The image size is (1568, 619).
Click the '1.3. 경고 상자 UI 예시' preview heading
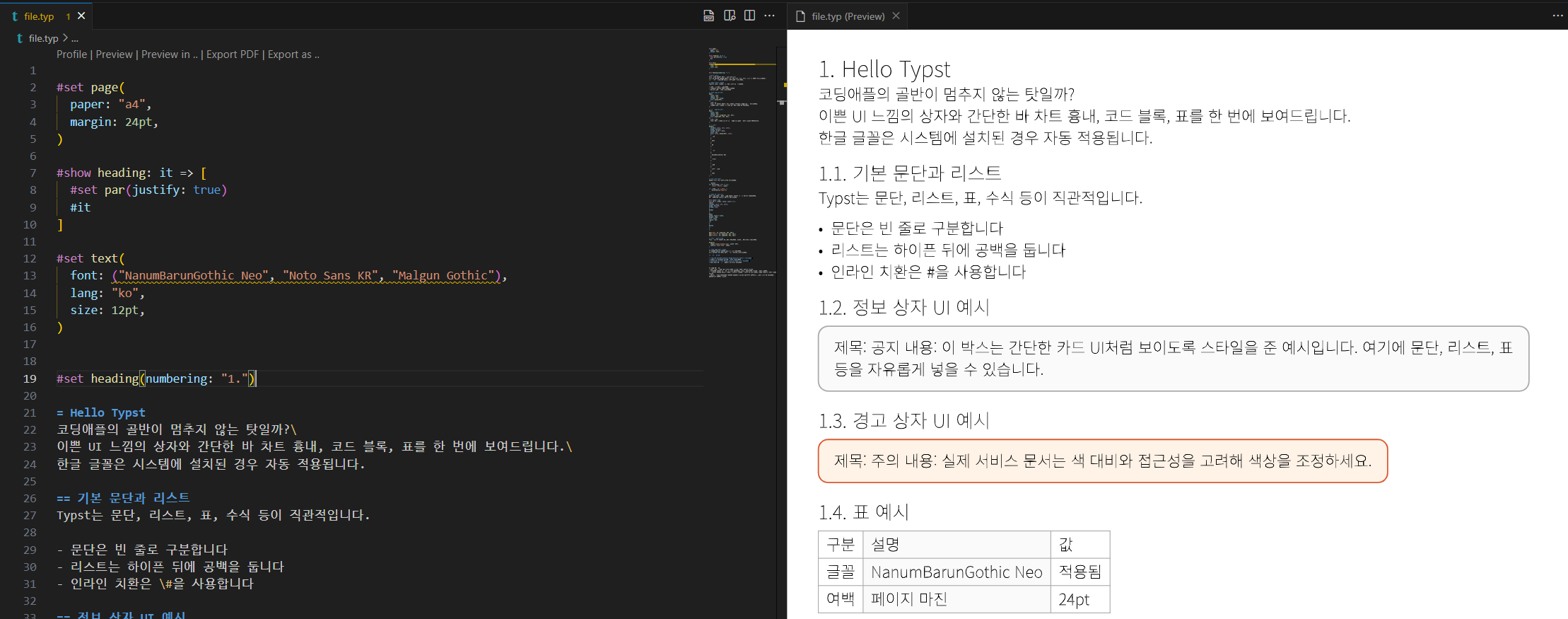pyautogui.click(x=904, y=421)
